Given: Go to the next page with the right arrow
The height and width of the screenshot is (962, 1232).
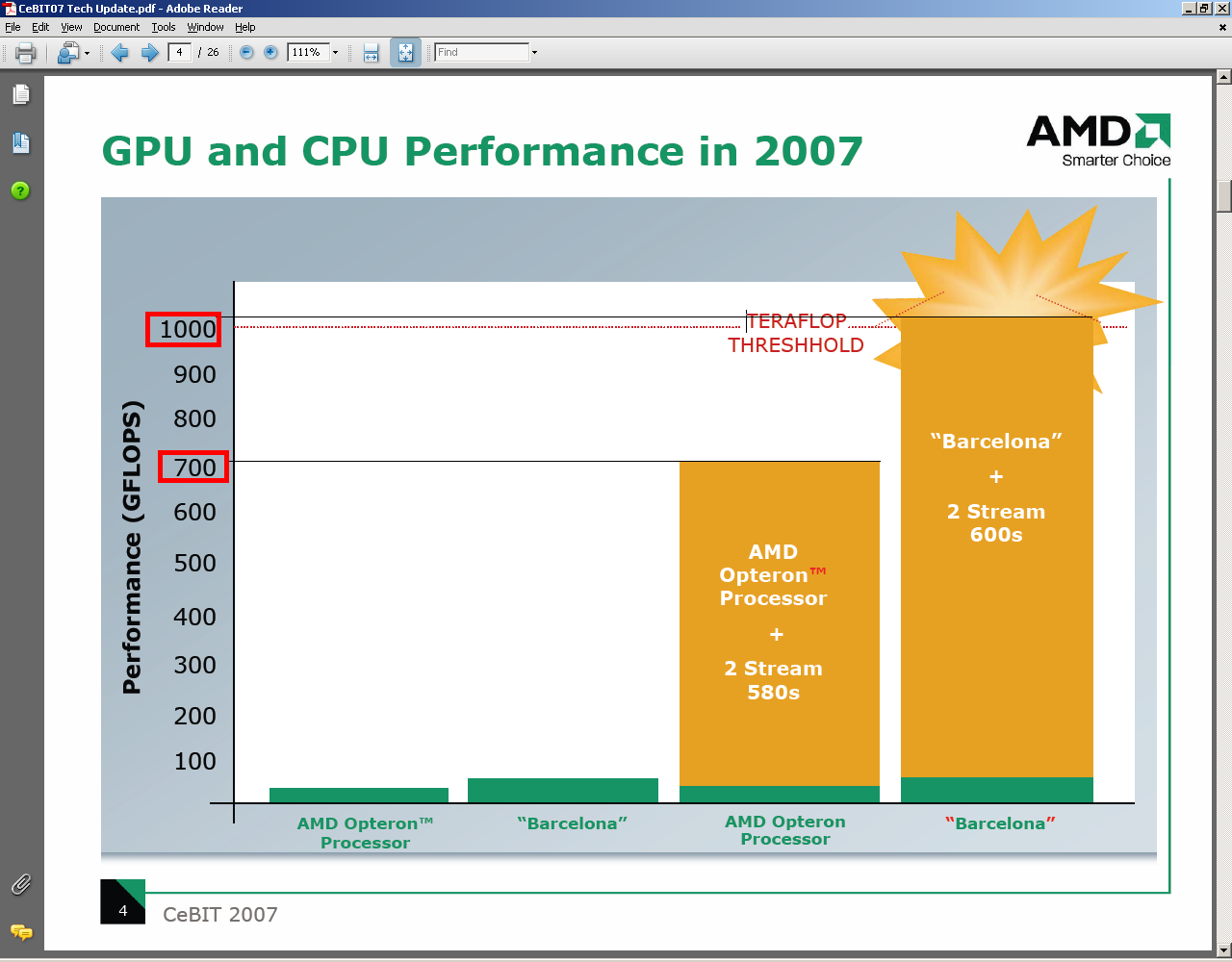Looking at the screenshot, I should click(149, 53).
